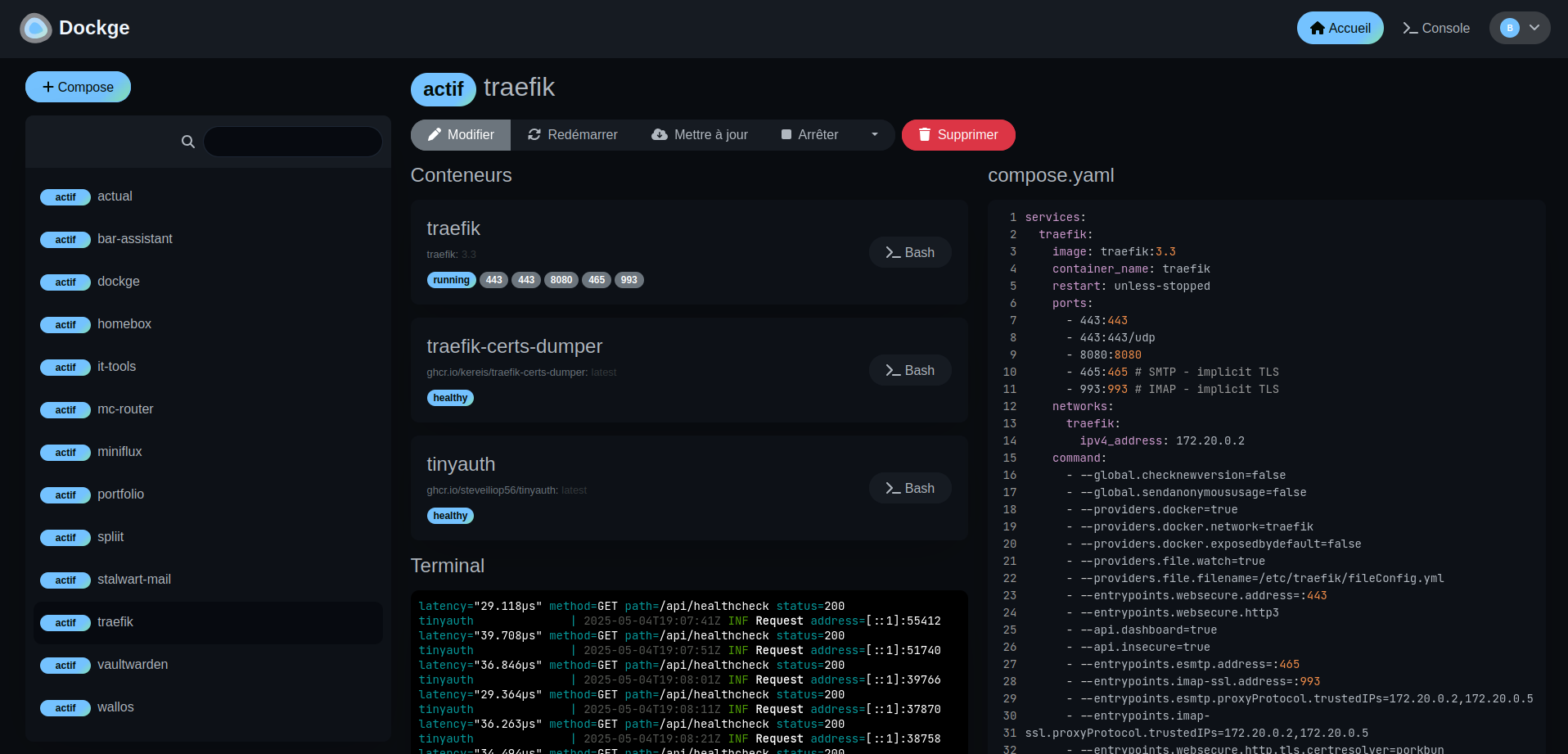Select the mc-router stack
The width and height of the screenshot is (1568, 754).
tap(208, 409)
